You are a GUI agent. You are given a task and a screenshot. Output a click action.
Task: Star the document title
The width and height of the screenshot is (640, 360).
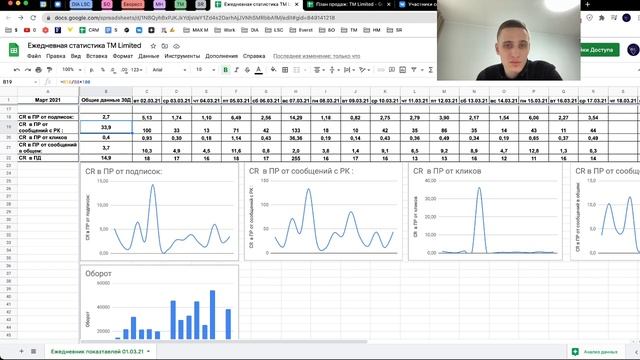153,46
